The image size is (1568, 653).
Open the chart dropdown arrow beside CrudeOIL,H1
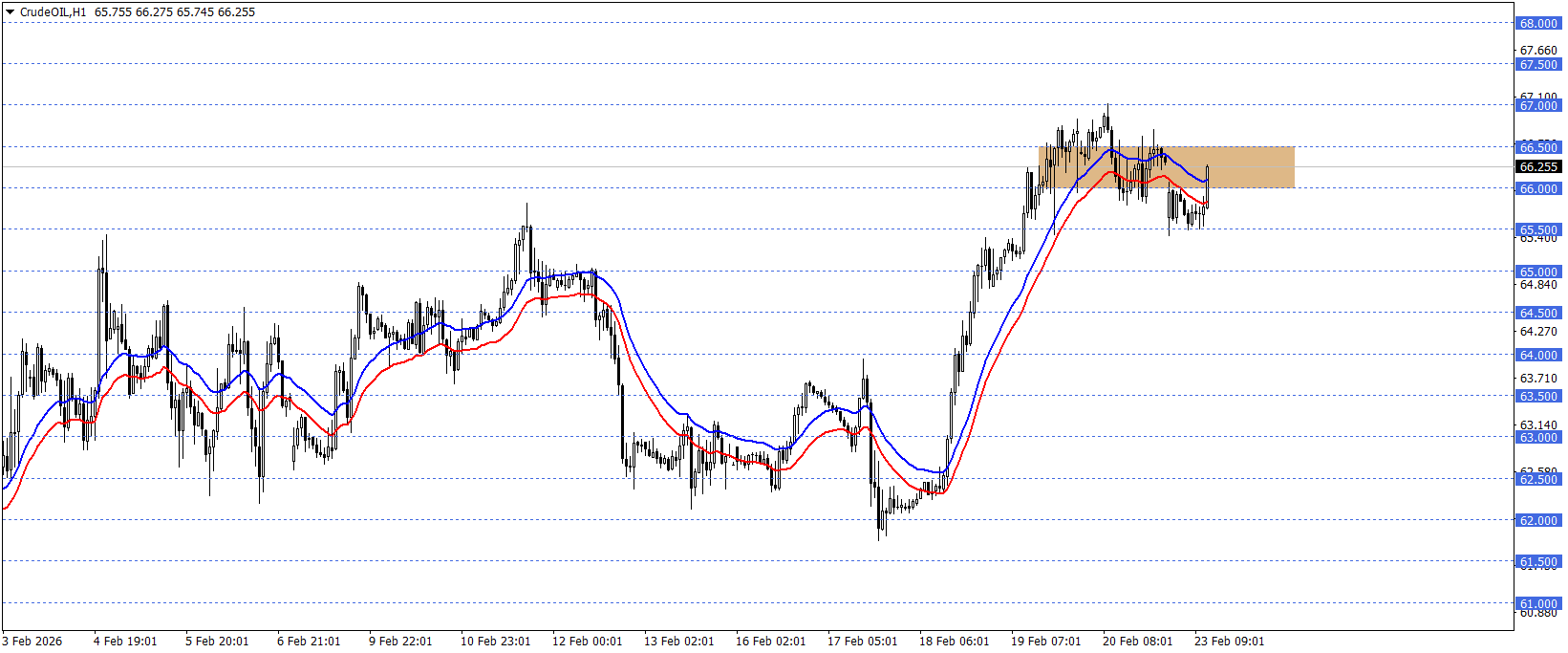[11, 12]
